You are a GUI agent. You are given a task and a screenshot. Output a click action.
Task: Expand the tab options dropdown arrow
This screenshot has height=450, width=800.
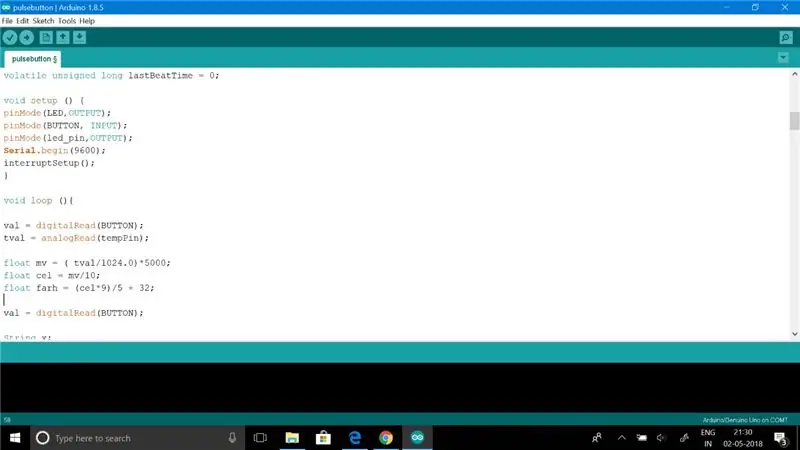783,58
